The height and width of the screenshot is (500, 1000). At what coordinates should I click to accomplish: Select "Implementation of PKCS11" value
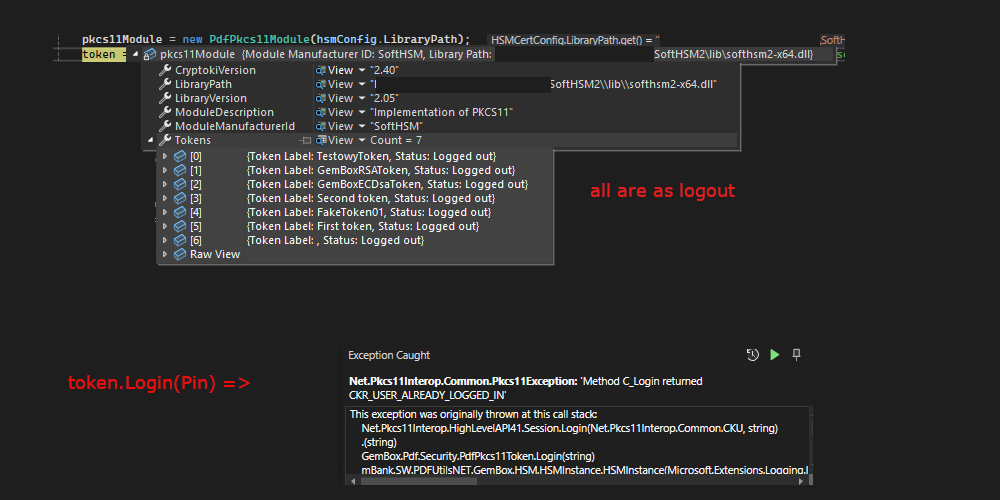click(x=441, y=112)
